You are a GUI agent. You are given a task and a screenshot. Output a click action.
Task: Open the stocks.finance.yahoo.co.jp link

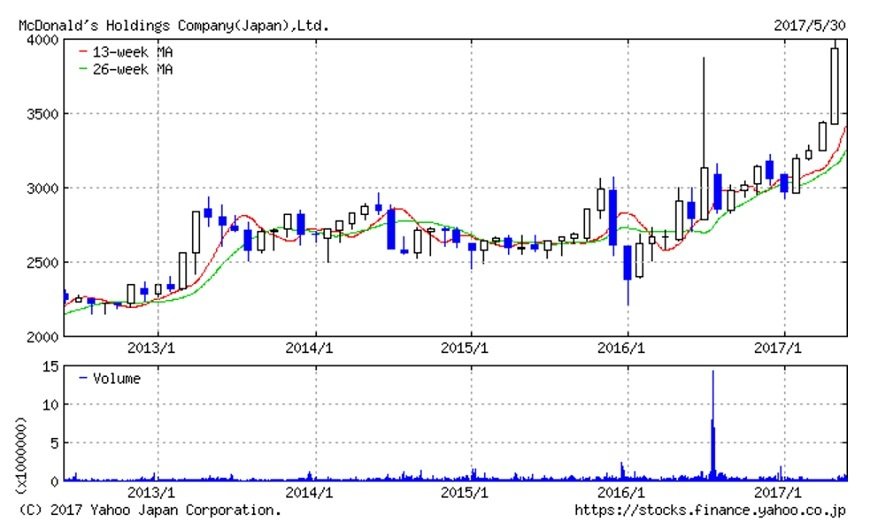(711, 510)
